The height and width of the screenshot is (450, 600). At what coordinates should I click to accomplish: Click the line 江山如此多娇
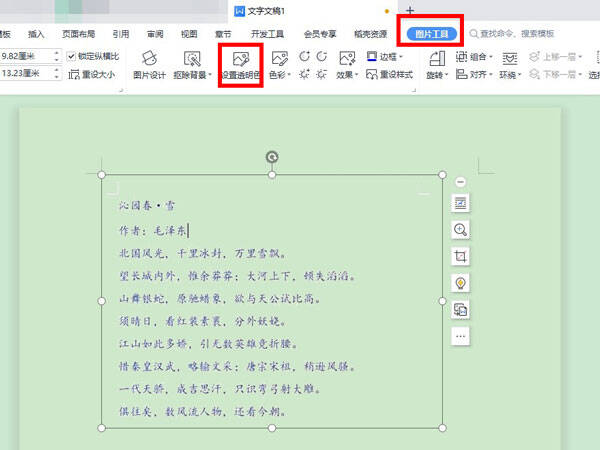click(x=153, y=344)
